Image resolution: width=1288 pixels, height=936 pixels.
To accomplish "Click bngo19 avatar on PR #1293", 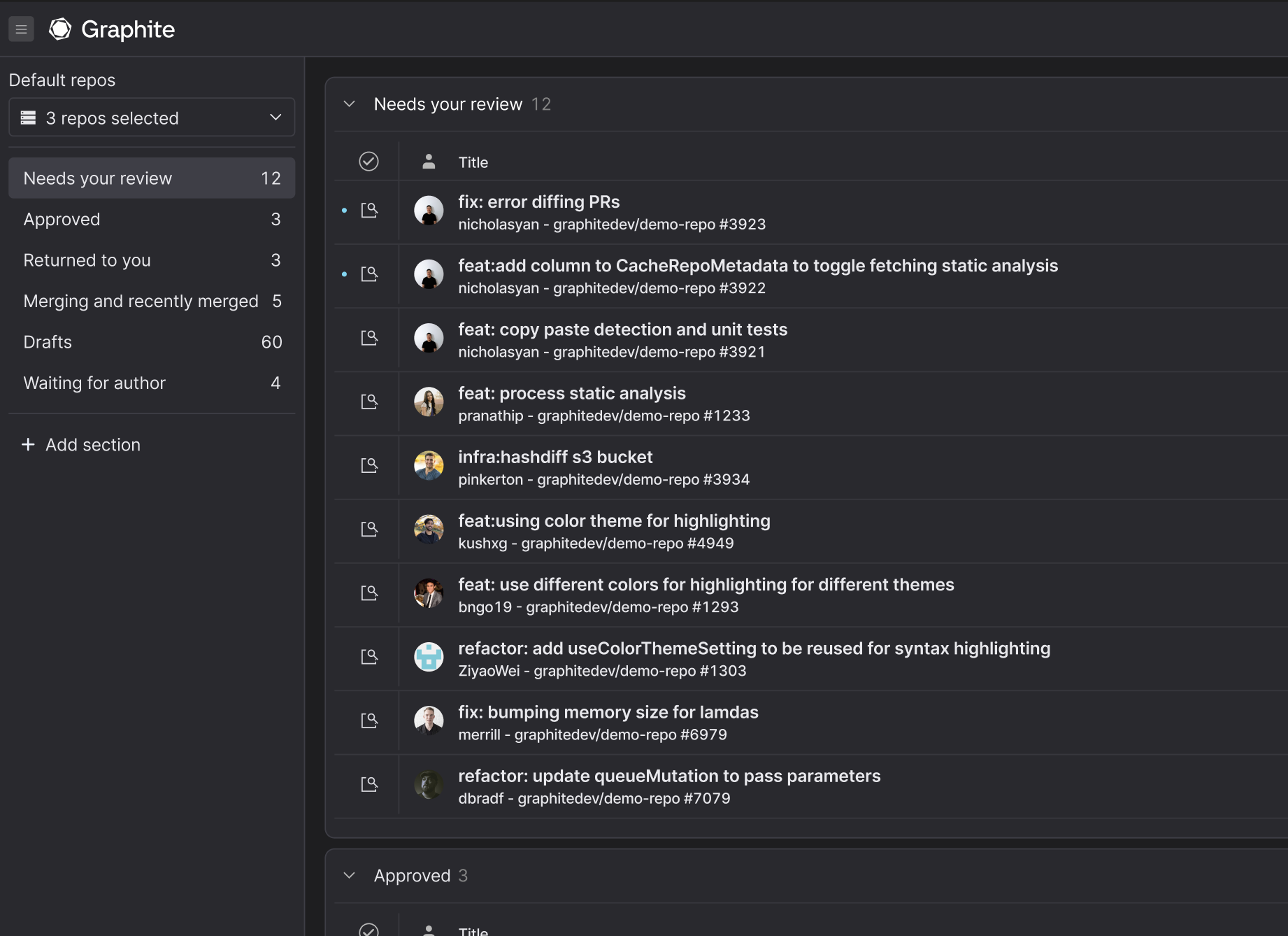I will click(x=429, y=593).
